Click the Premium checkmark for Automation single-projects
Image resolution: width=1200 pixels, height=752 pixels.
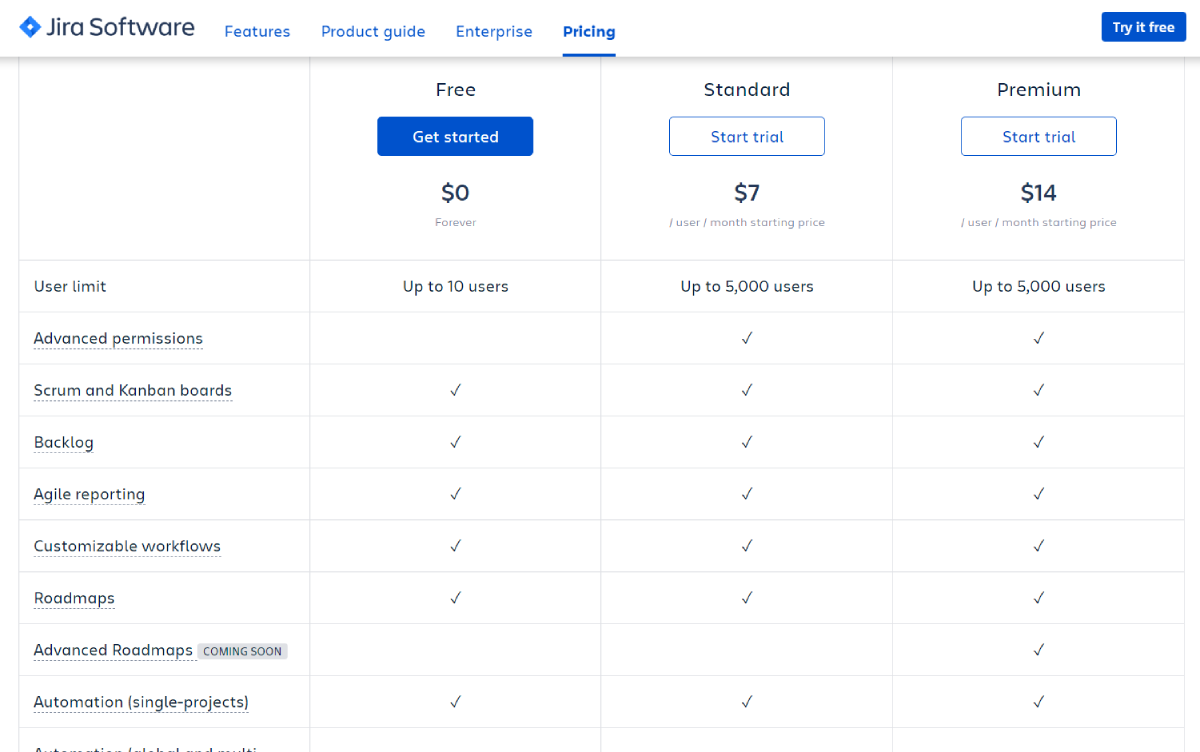(1039, 701)
